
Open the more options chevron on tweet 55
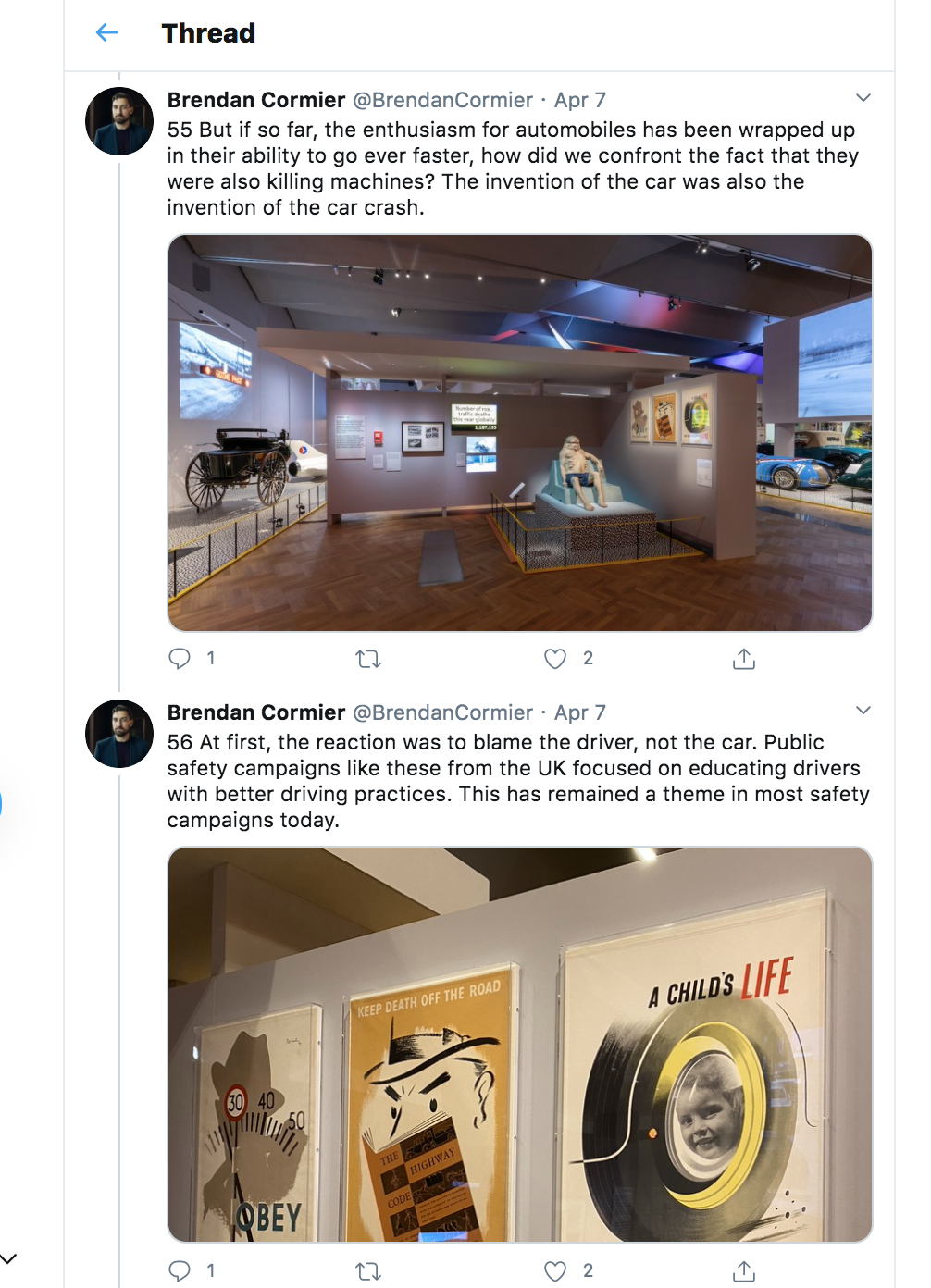pyautogui.click(x=863, y=98)
